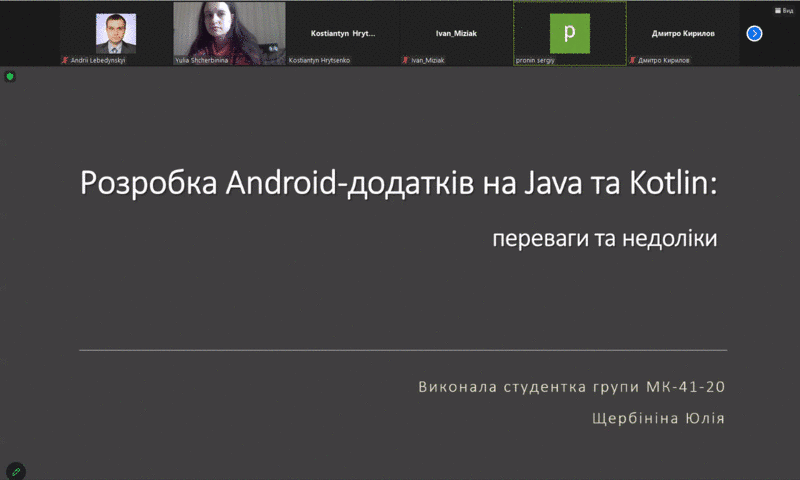Open the Вид view options menu

point(782,10)
